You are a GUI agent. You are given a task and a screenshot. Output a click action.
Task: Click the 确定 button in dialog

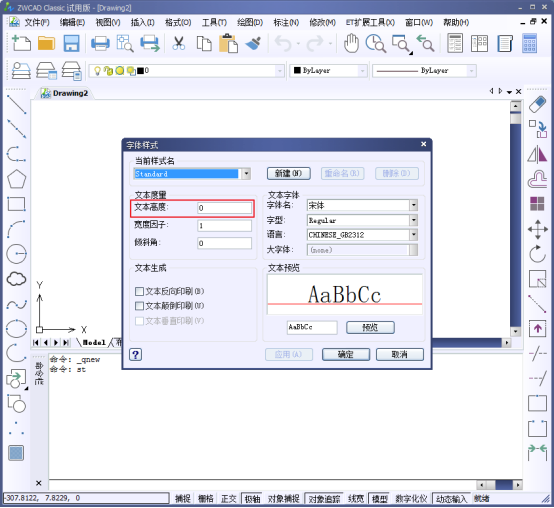[346, 354]
